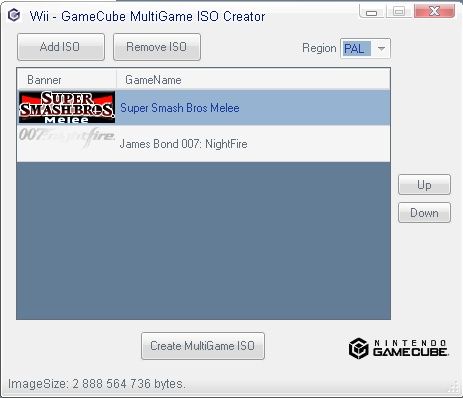Select the Super Smash Bros Melee row text
The image size is (463, 398).
[180, 108]
